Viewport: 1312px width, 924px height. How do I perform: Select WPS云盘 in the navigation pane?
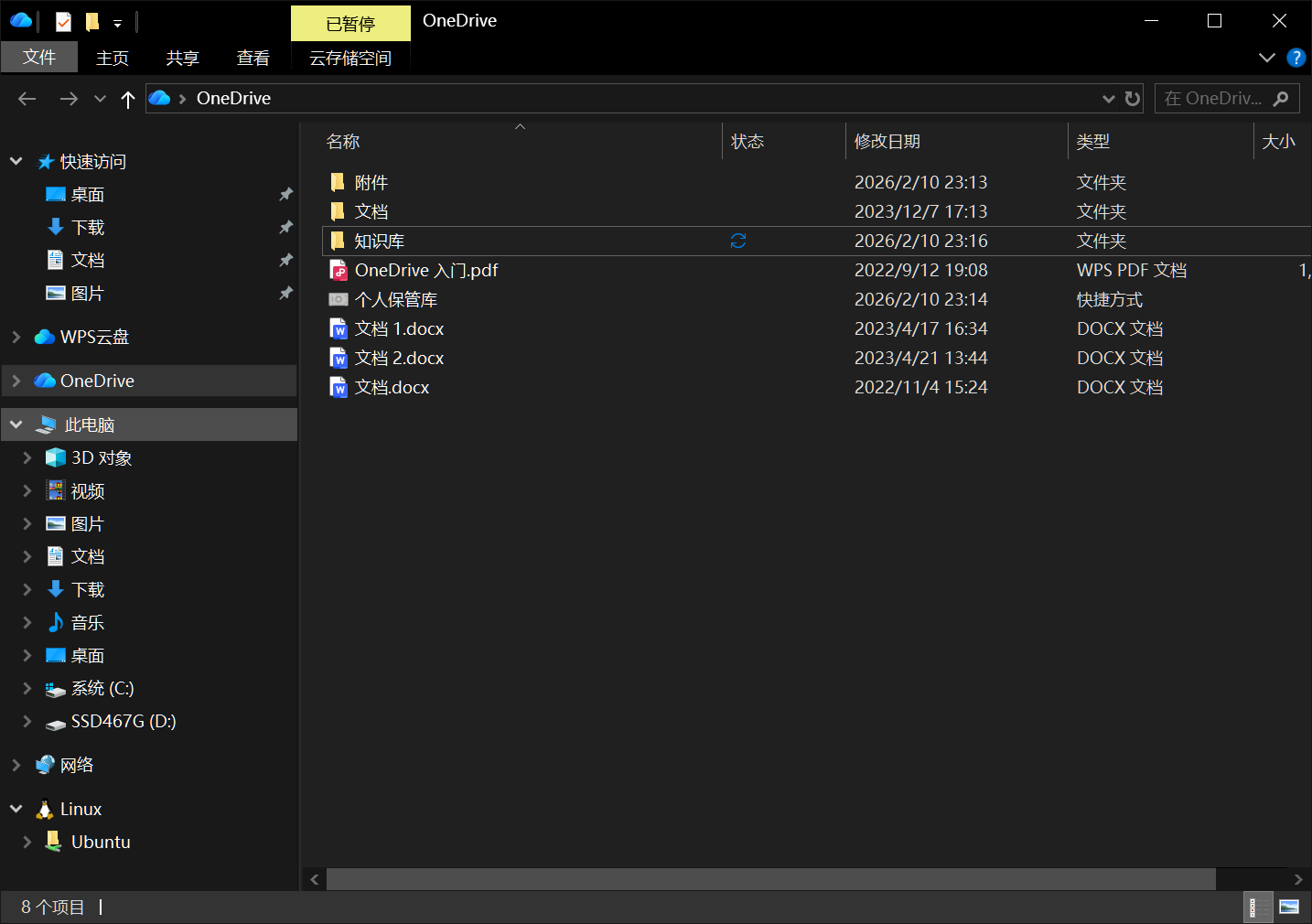pos(94,337)
